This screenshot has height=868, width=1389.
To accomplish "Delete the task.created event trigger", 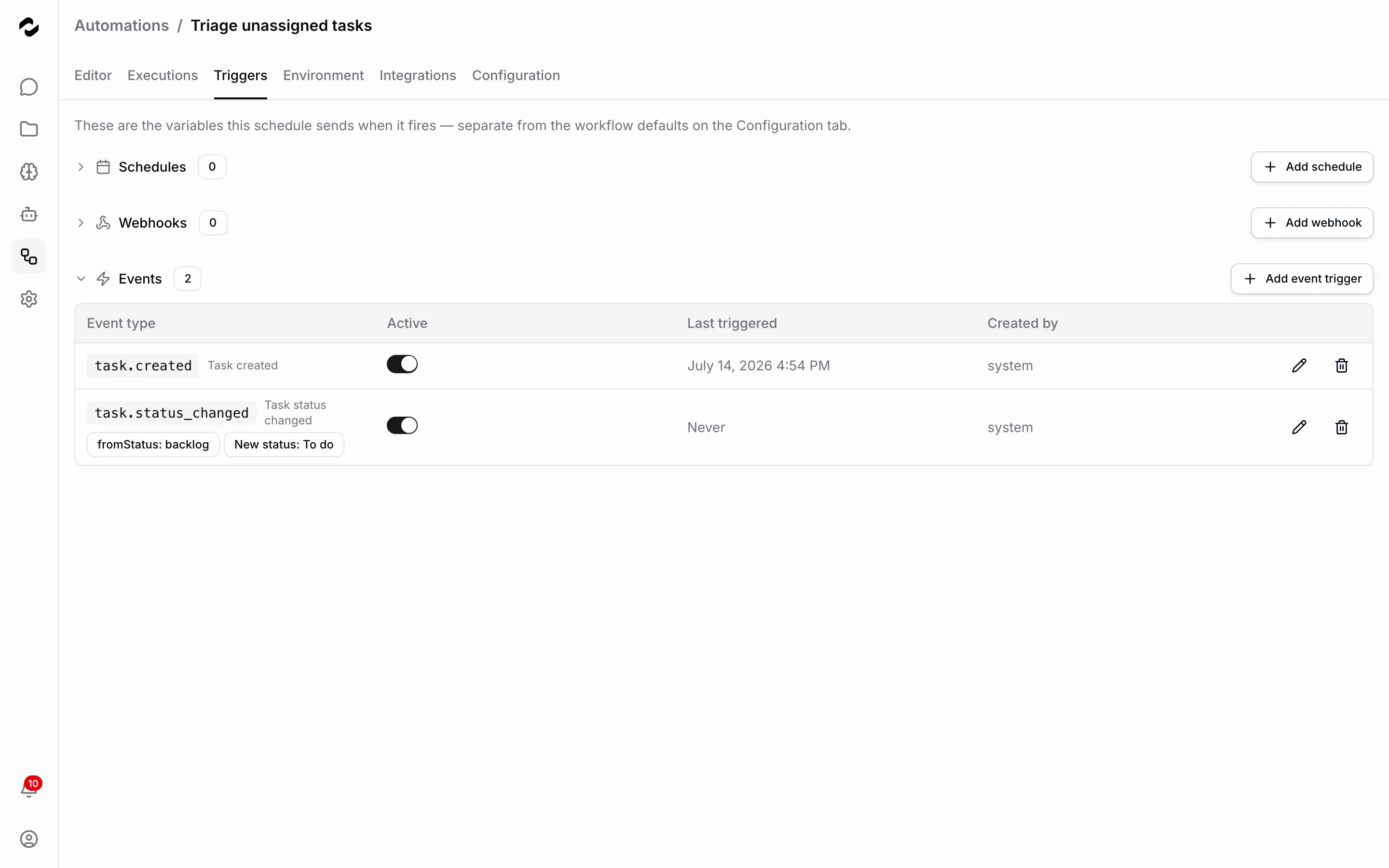I will [x=1341, y=366].
